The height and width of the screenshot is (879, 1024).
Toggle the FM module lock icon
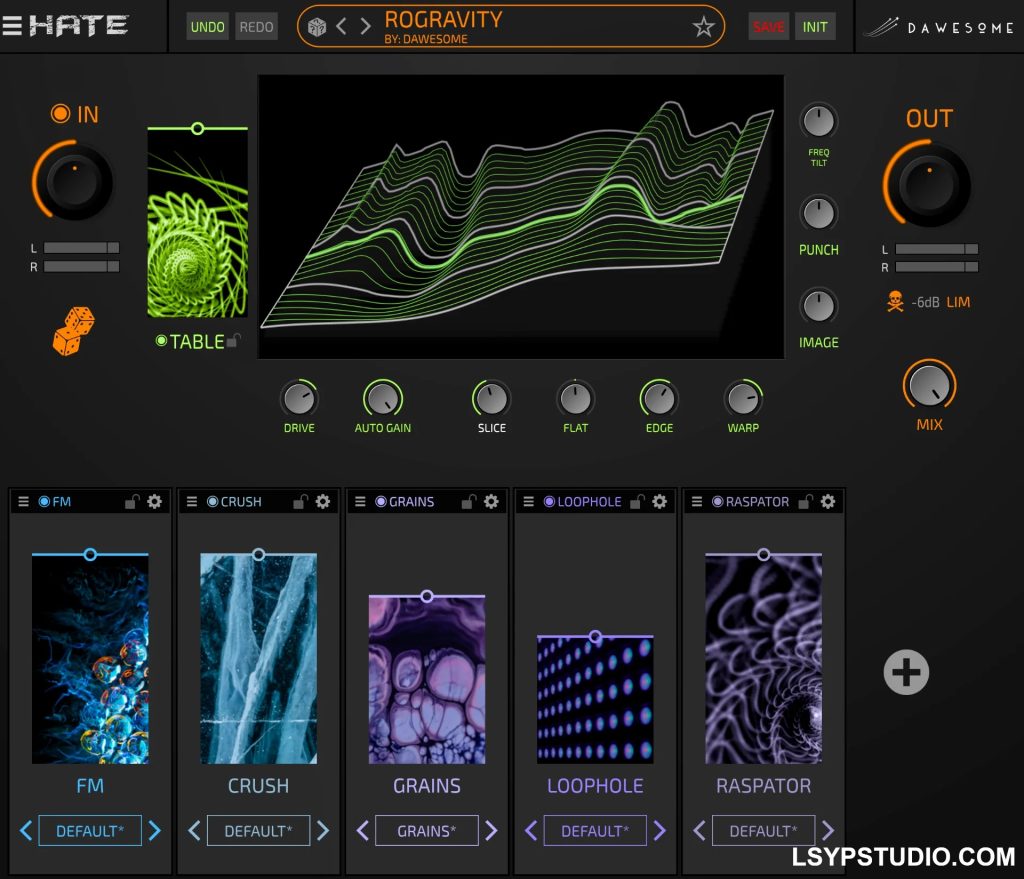point(133,502)
